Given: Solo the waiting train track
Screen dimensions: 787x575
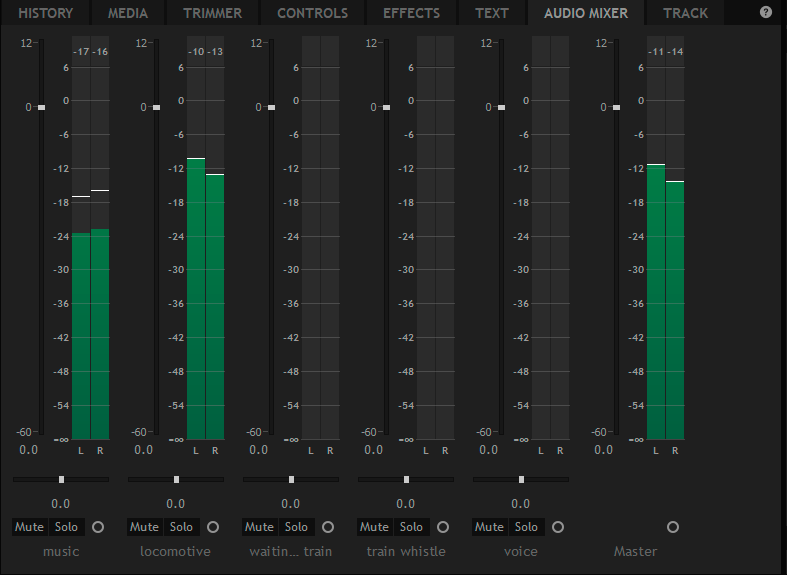Looking at the screenshot, I should pos(296,527).
